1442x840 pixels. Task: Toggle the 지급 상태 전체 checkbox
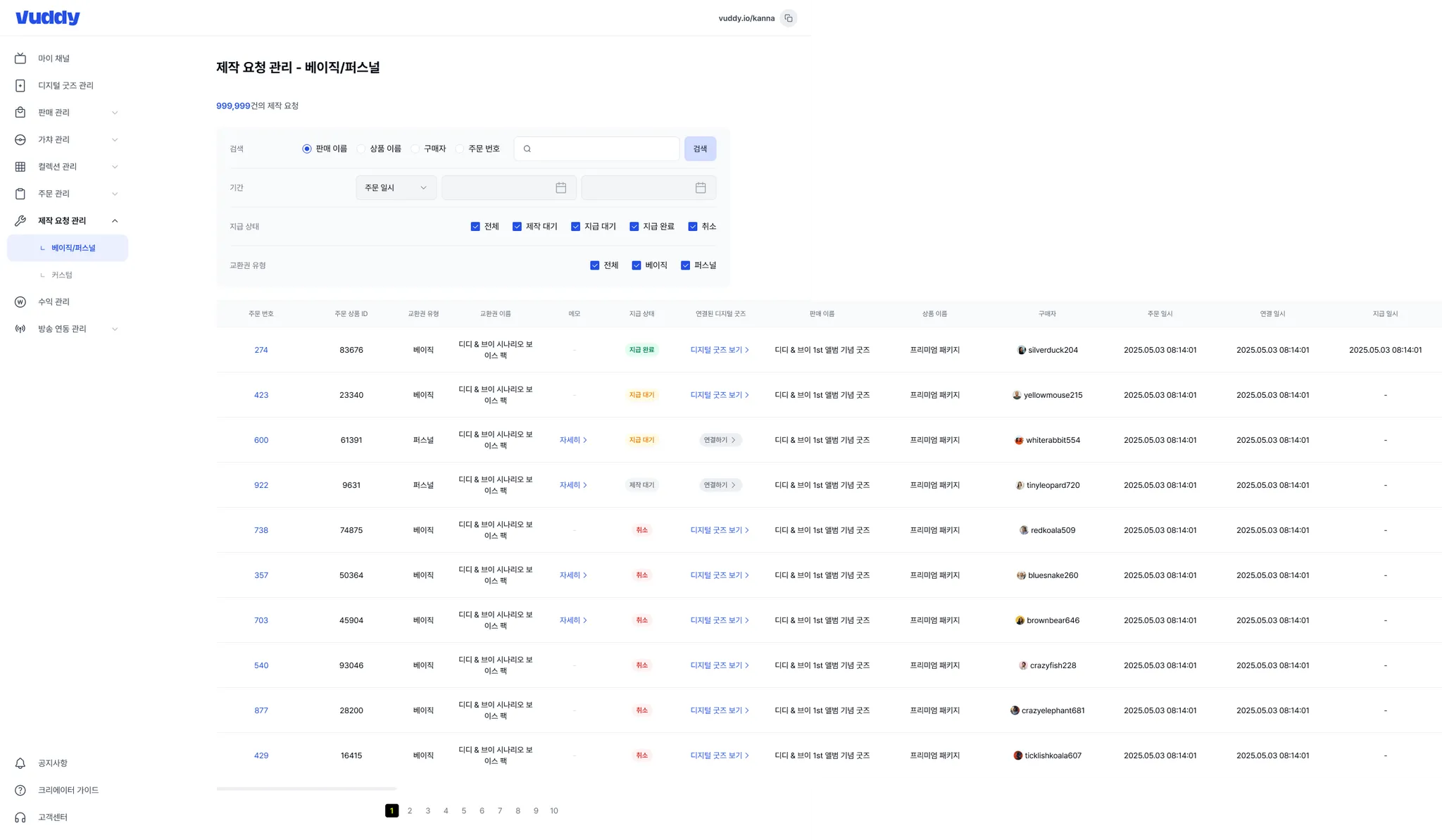(x=475, y=227)
